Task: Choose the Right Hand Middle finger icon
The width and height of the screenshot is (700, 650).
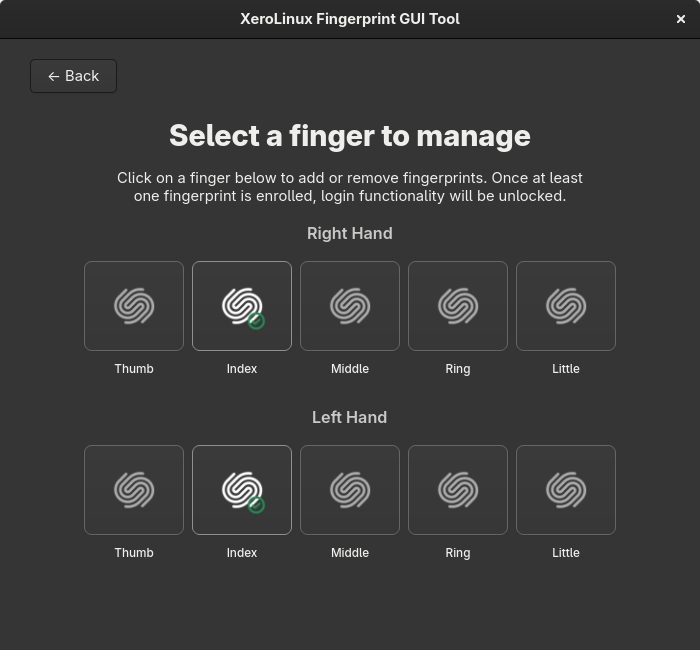Action: (350, 306)
